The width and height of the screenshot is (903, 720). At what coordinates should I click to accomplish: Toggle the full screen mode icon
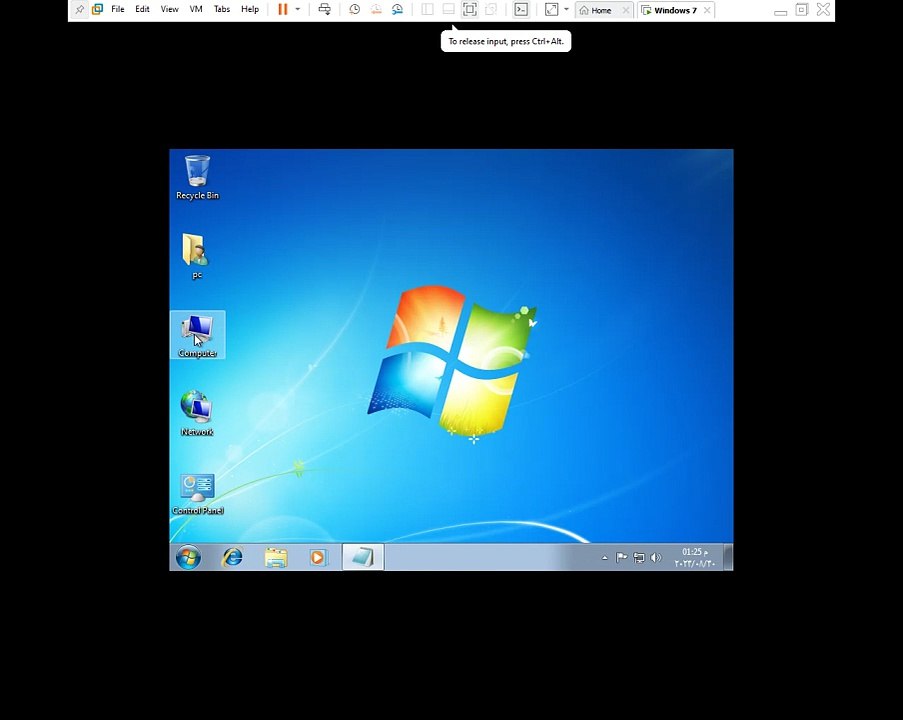tap(470, 9)
